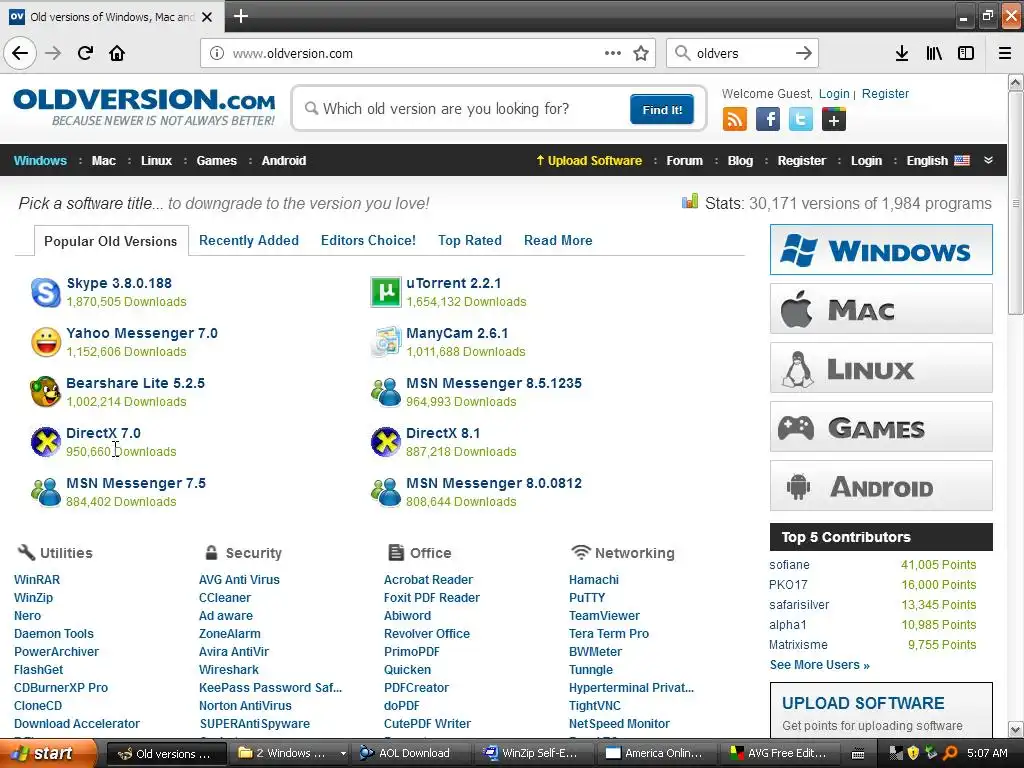Click the Skype 3.8.0.188 icon

(x=46, y=292)
